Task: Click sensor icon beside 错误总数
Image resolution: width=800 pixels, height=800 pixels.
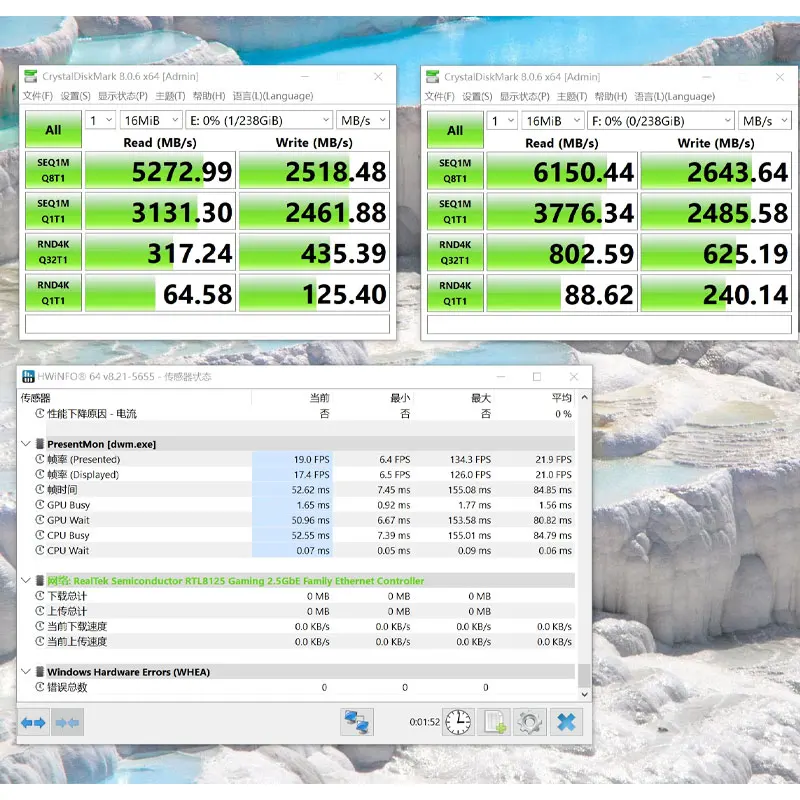Action: (x=40, y=687)
